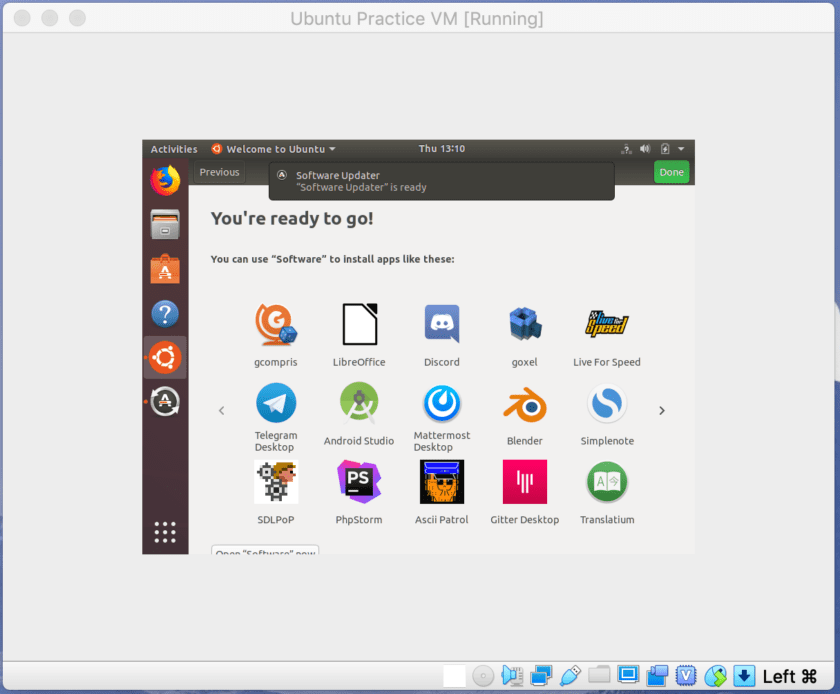This screenshot has height=694, width=840.
Task: Open the Welcome to Ubuntu app menu
Action: pyautogui.click(x=274, y=149)
